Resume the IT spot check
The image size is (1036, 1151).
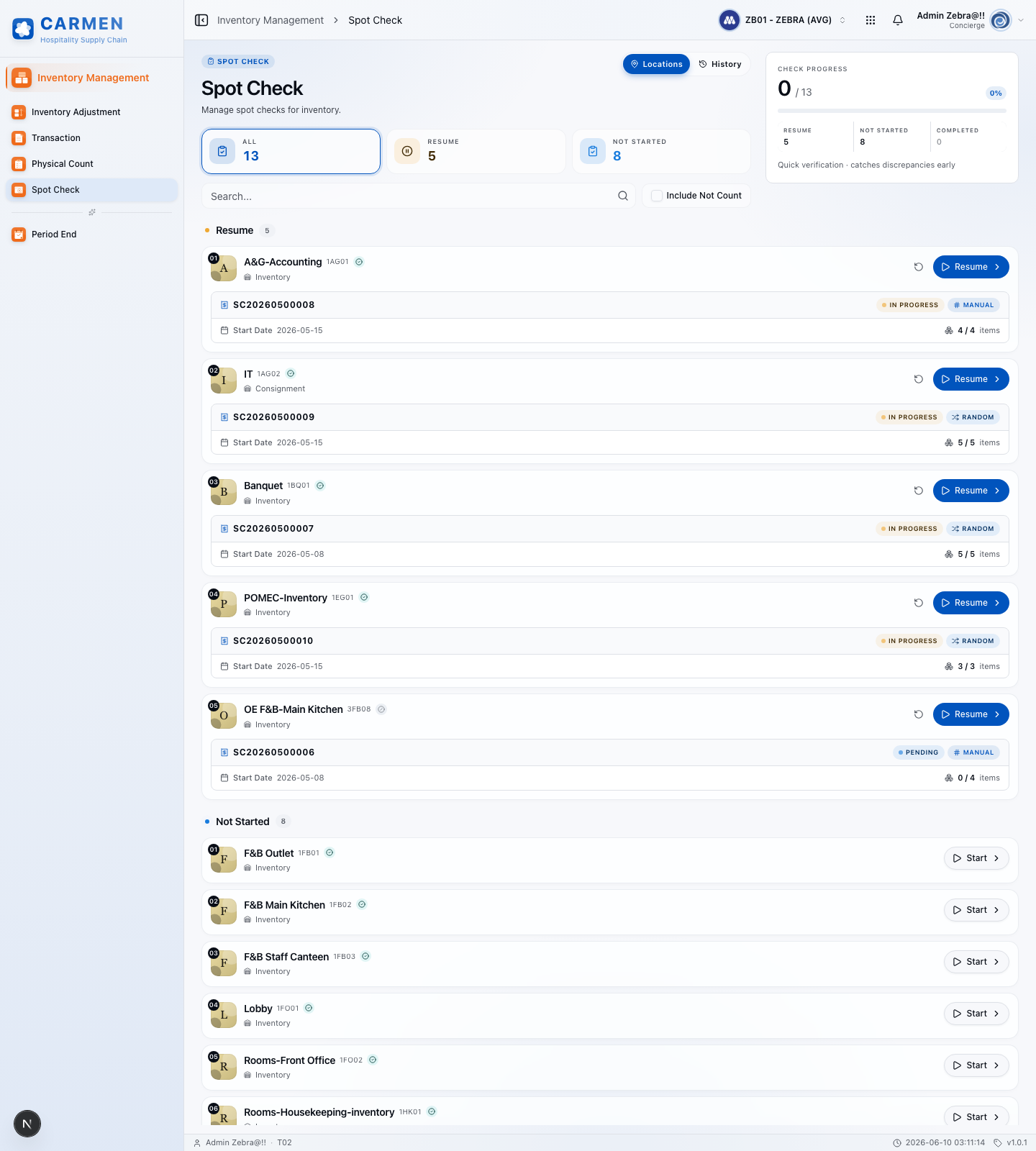click(x=971, y=379)
